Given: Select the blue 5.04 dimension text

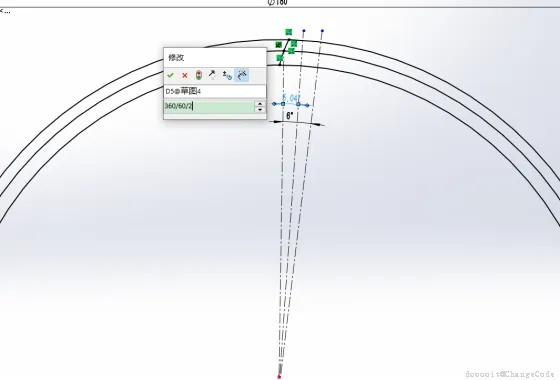Looking at the screenshot, I should pos(291,98).
